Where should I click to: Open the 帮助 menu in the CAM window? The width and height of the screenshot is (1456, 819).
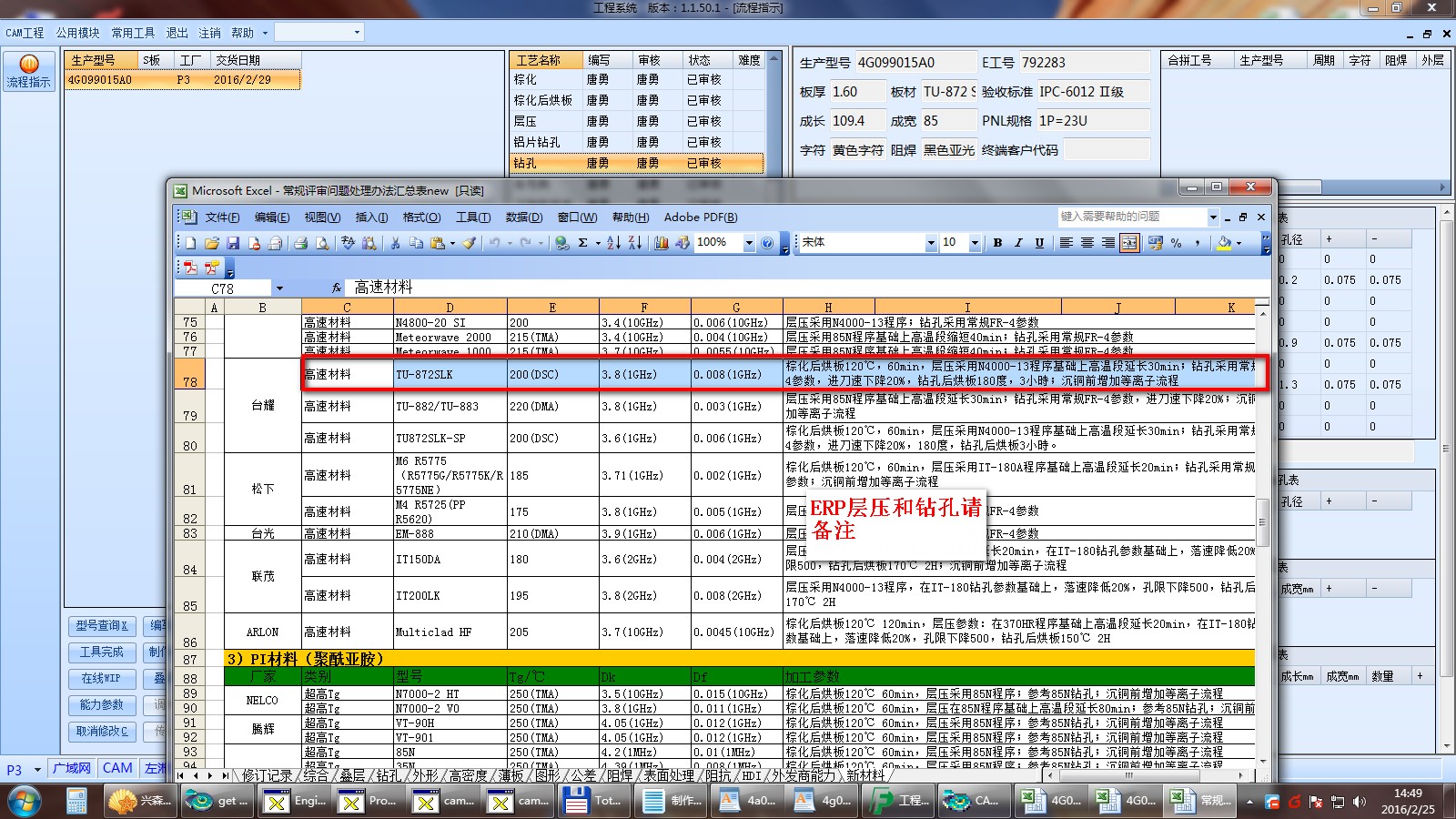[x=243, y=33]
